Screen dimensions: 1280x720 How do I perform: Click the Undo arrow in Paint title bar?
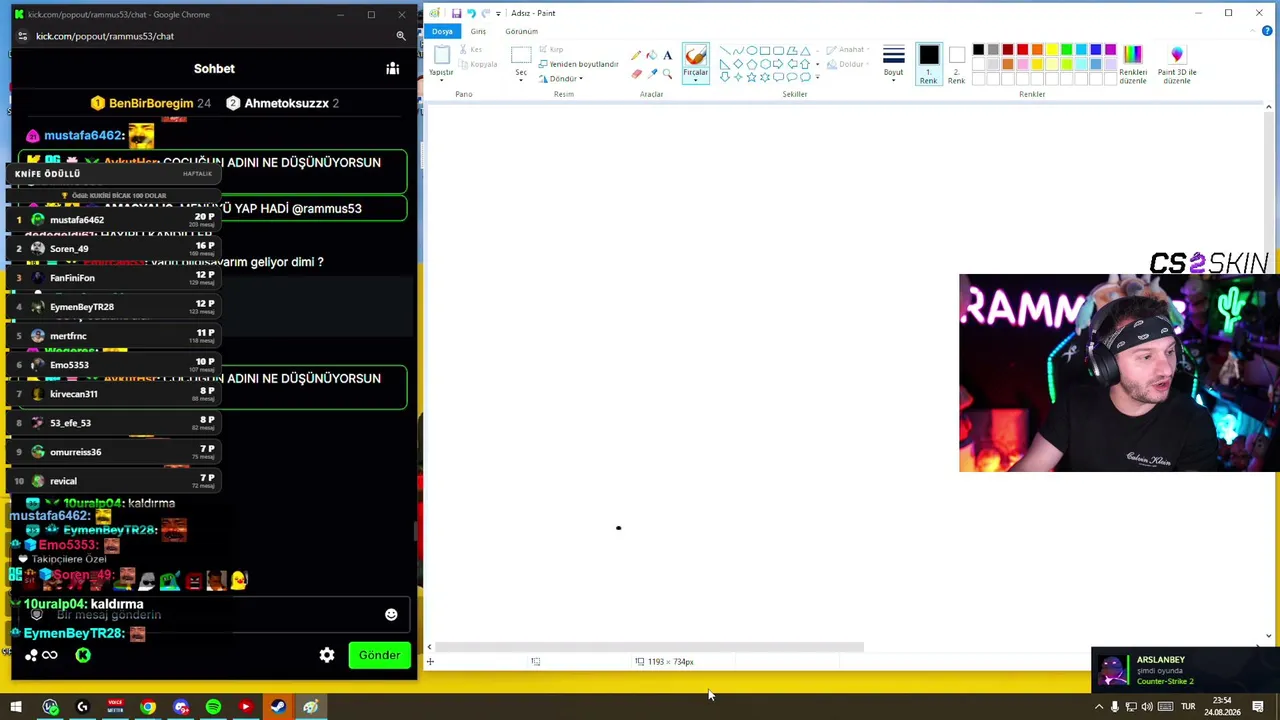(x=471, y=13)
